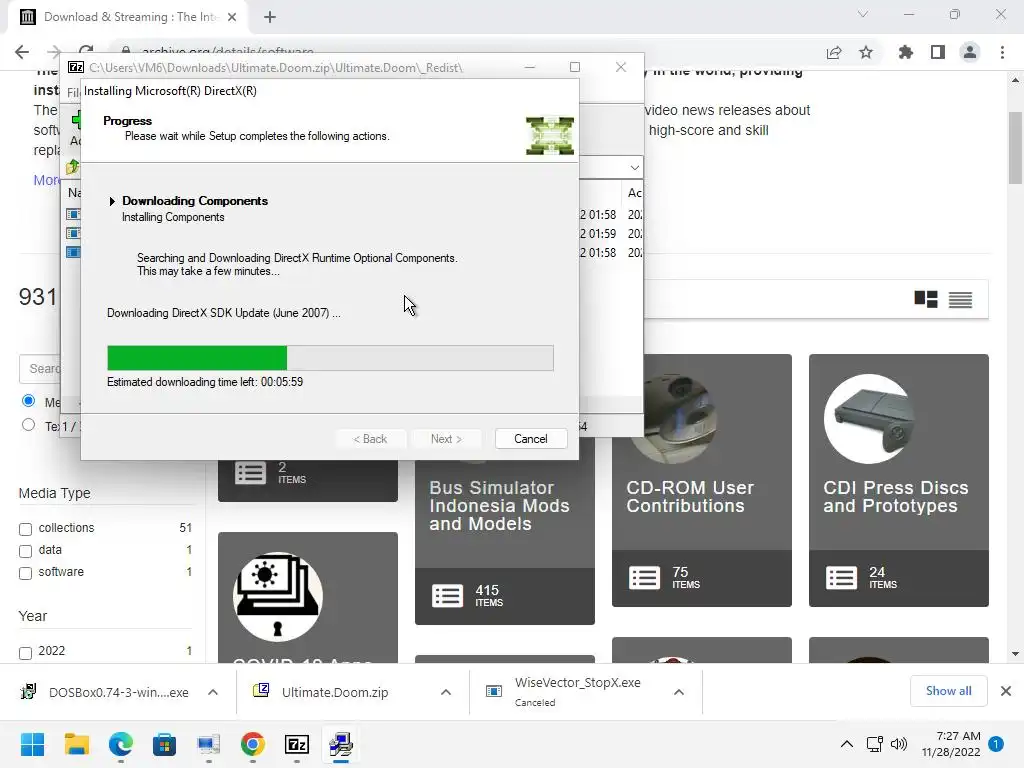Click the page scrollbar up arrow

(1015, 80)
